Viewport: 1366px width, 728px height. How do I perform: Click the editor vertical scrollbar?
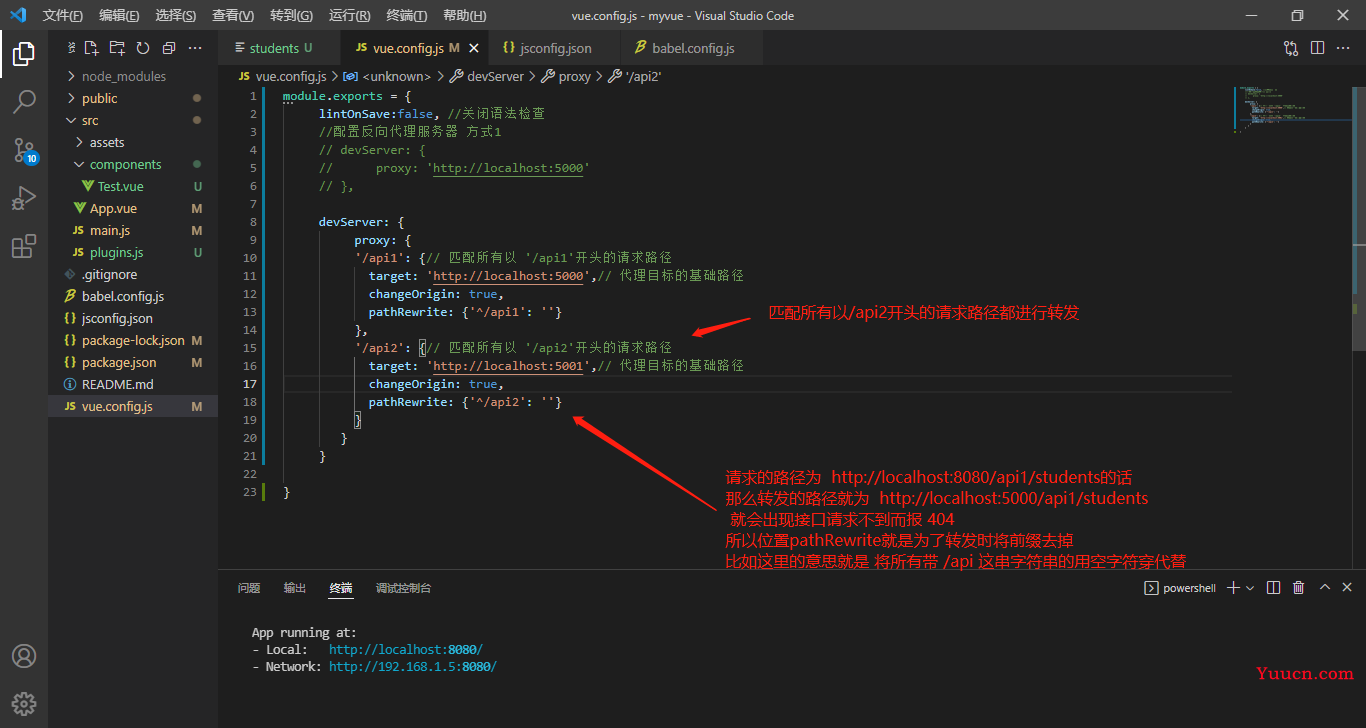[1359, 217]
